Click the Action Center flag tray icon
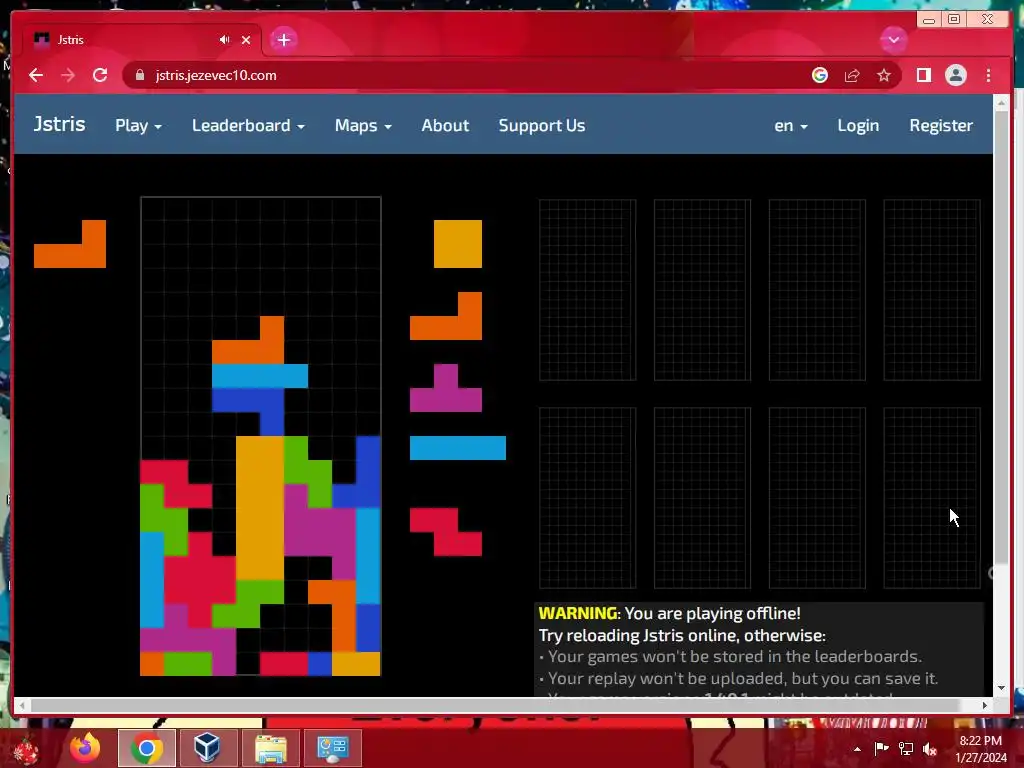 tap(881, 748)
